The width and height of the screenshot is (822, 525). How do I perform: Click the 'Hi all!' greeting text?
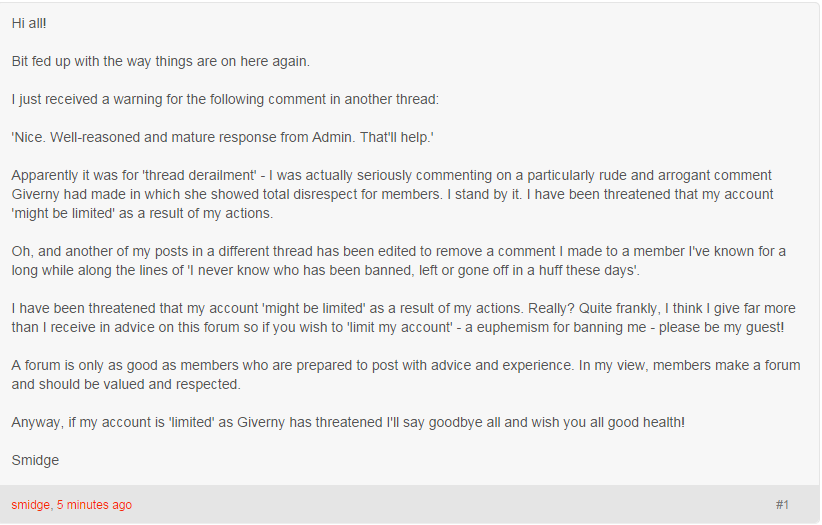(29, 24)
